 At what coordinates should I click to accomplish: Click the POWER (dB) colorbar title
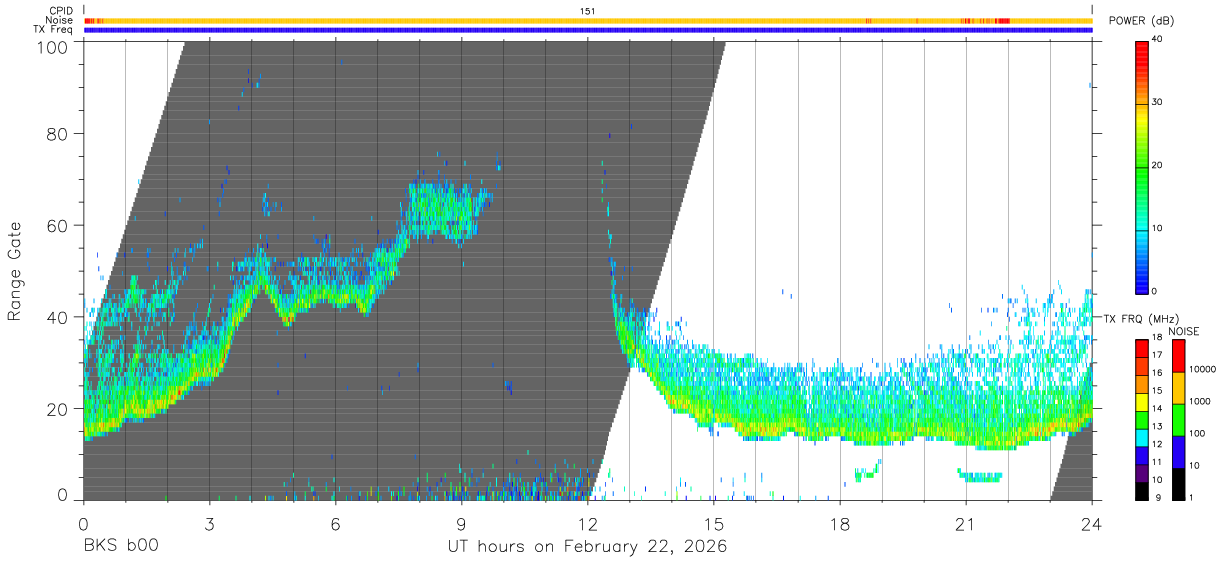pos(1141,21)
